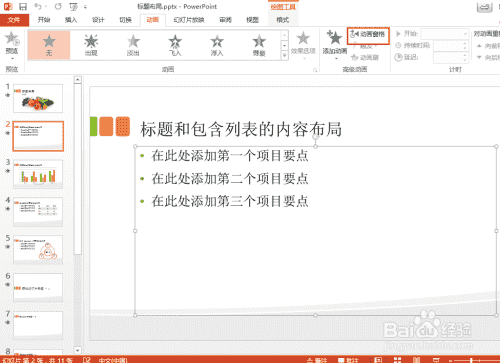
Task: Click the animation Preview (预览) star button
Action: click(x=12, y=38)
